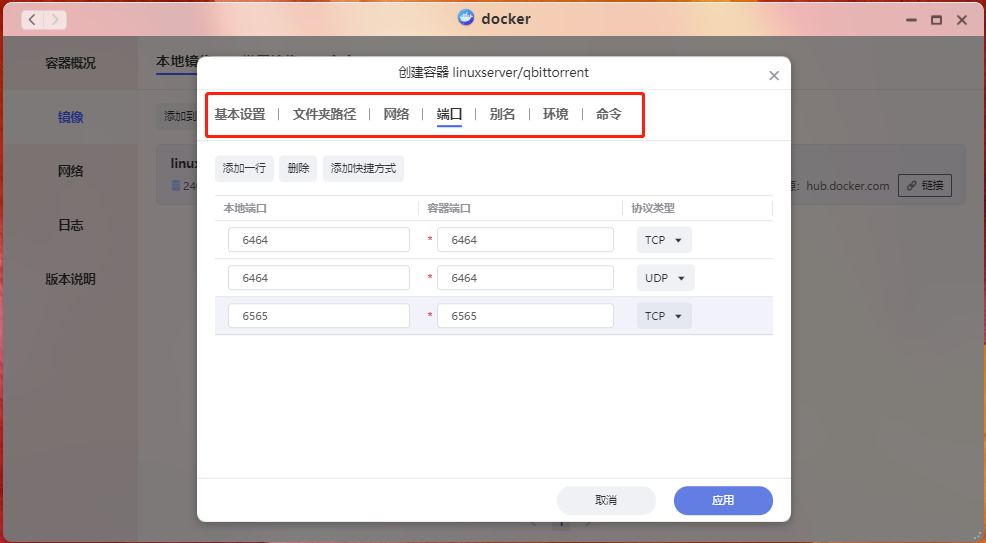Click the Docker whale logo icon
The width and height of the screenshot is (986, 543).
466,18
